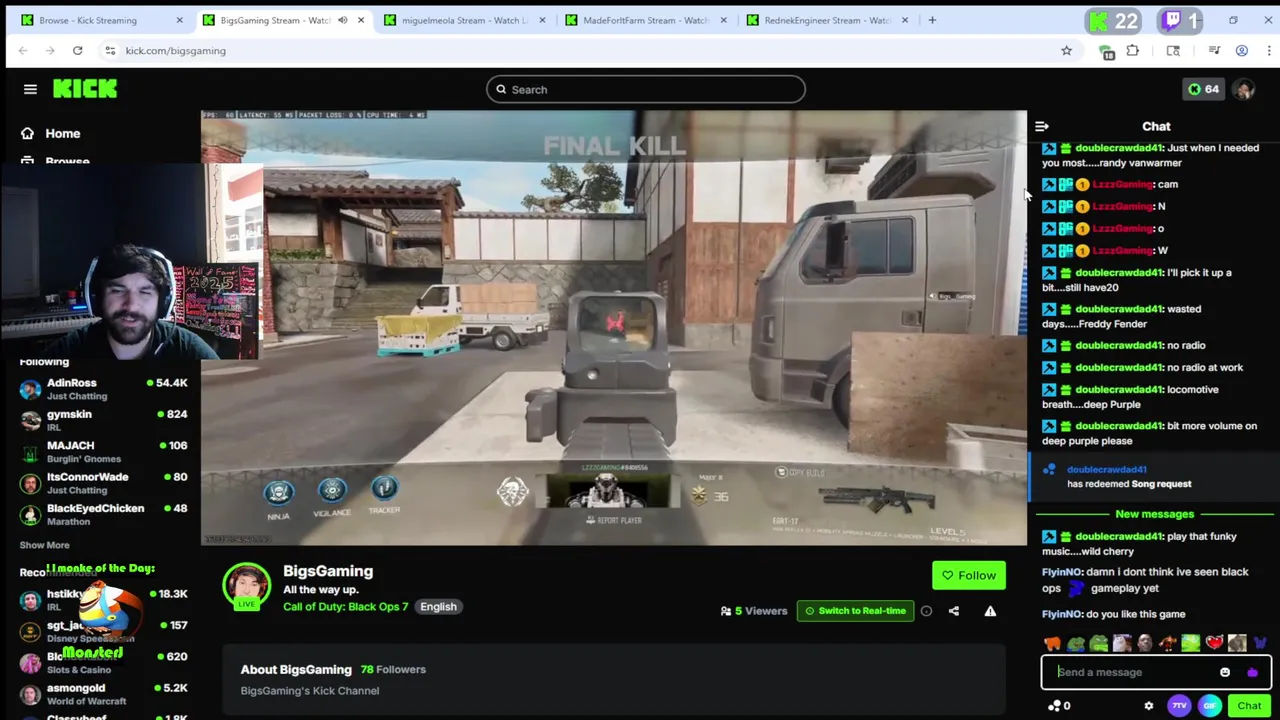Bookmark this page star
The height and width of the screenshot is (720, 1280).
pyautogui.click(x=1066, y=50)
